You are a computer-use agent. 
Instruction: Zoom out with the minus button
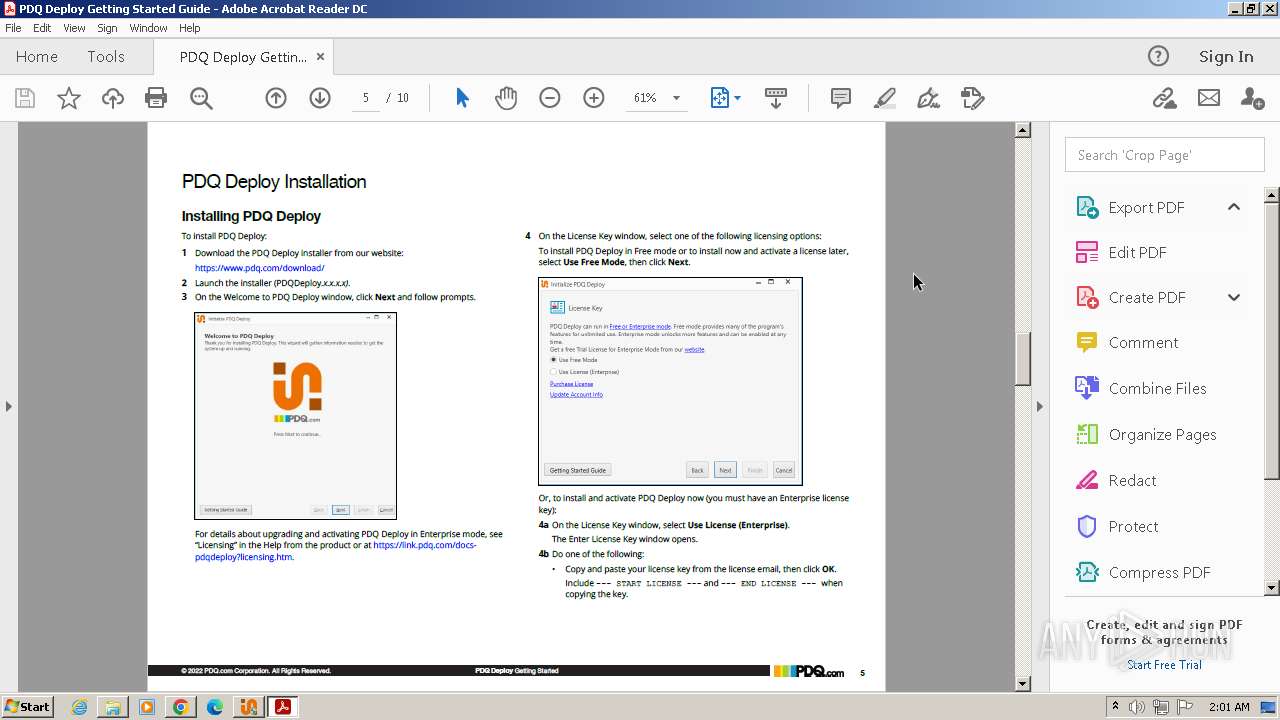click(x=550, y=98)
